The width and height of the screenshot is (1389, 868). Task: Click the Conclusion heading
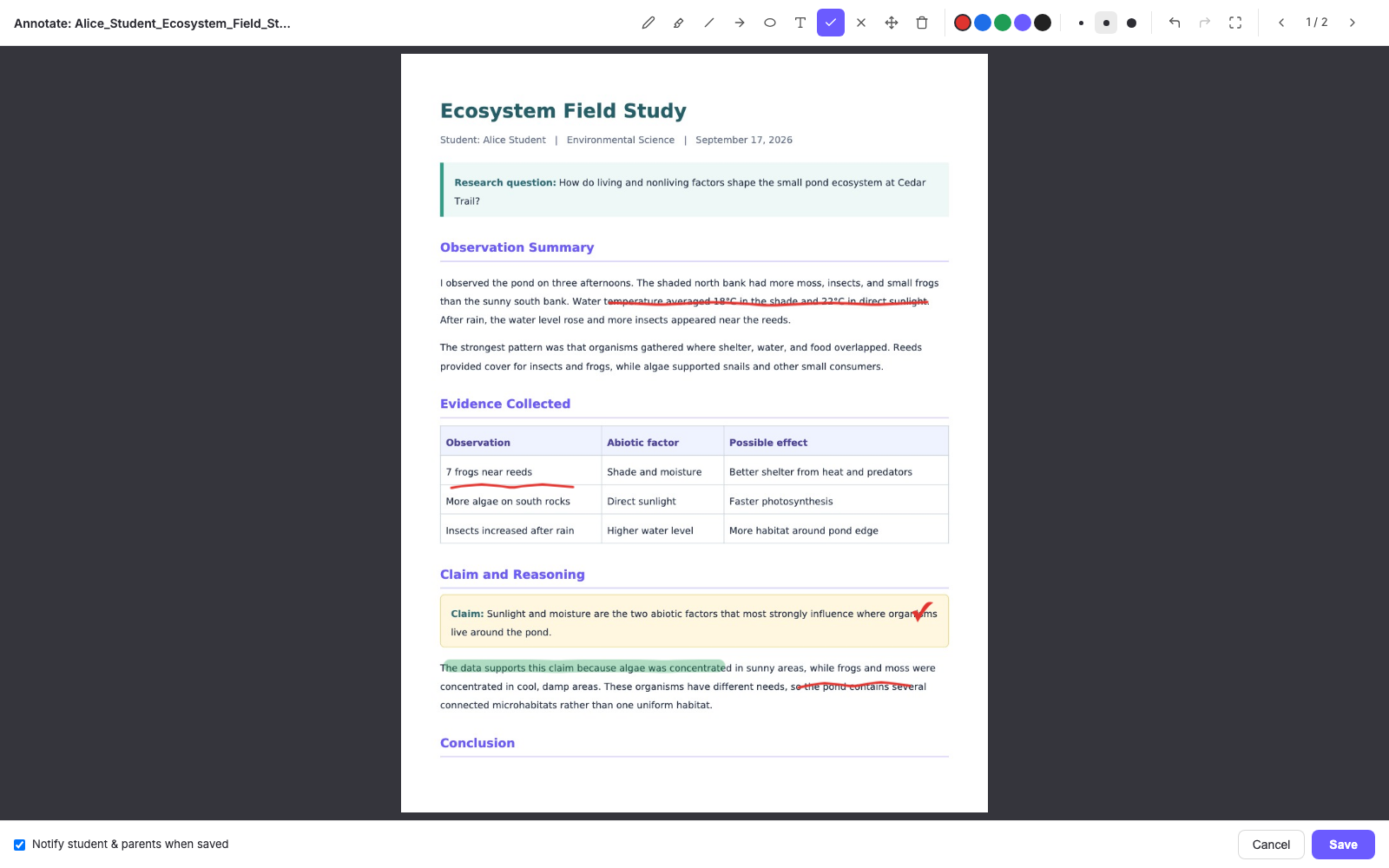coord(477,743)
